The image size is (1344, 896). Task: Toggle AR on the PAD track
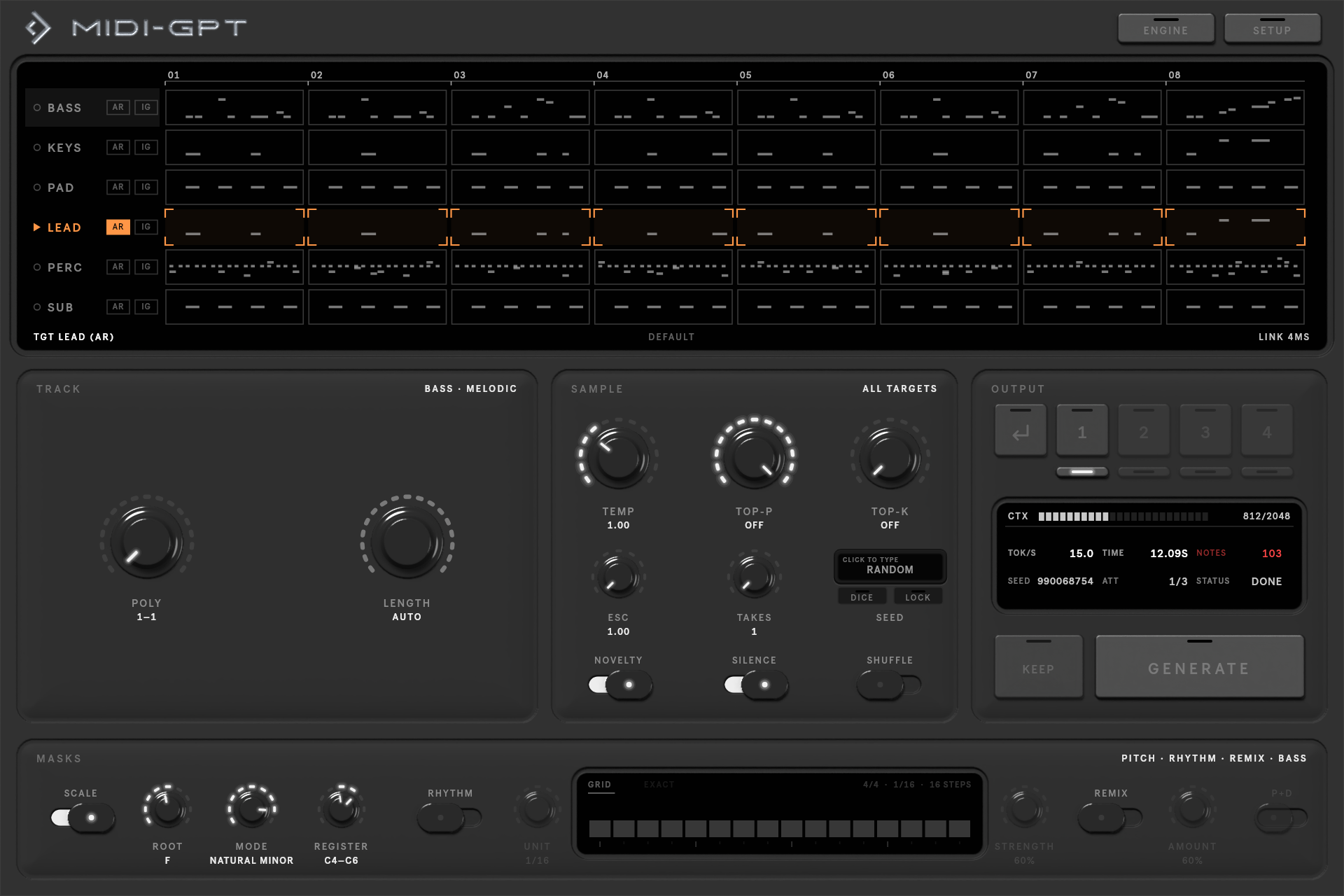pos(118,187)
